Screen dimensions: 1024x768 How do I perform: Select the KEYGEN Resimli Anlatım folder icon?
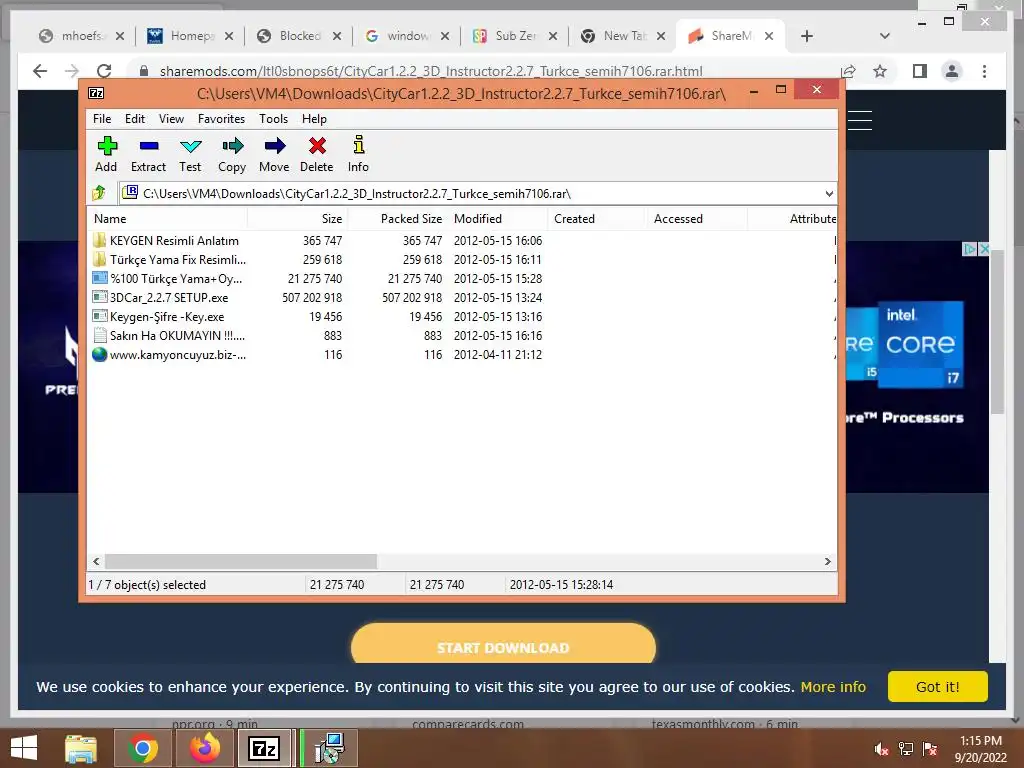99,240
